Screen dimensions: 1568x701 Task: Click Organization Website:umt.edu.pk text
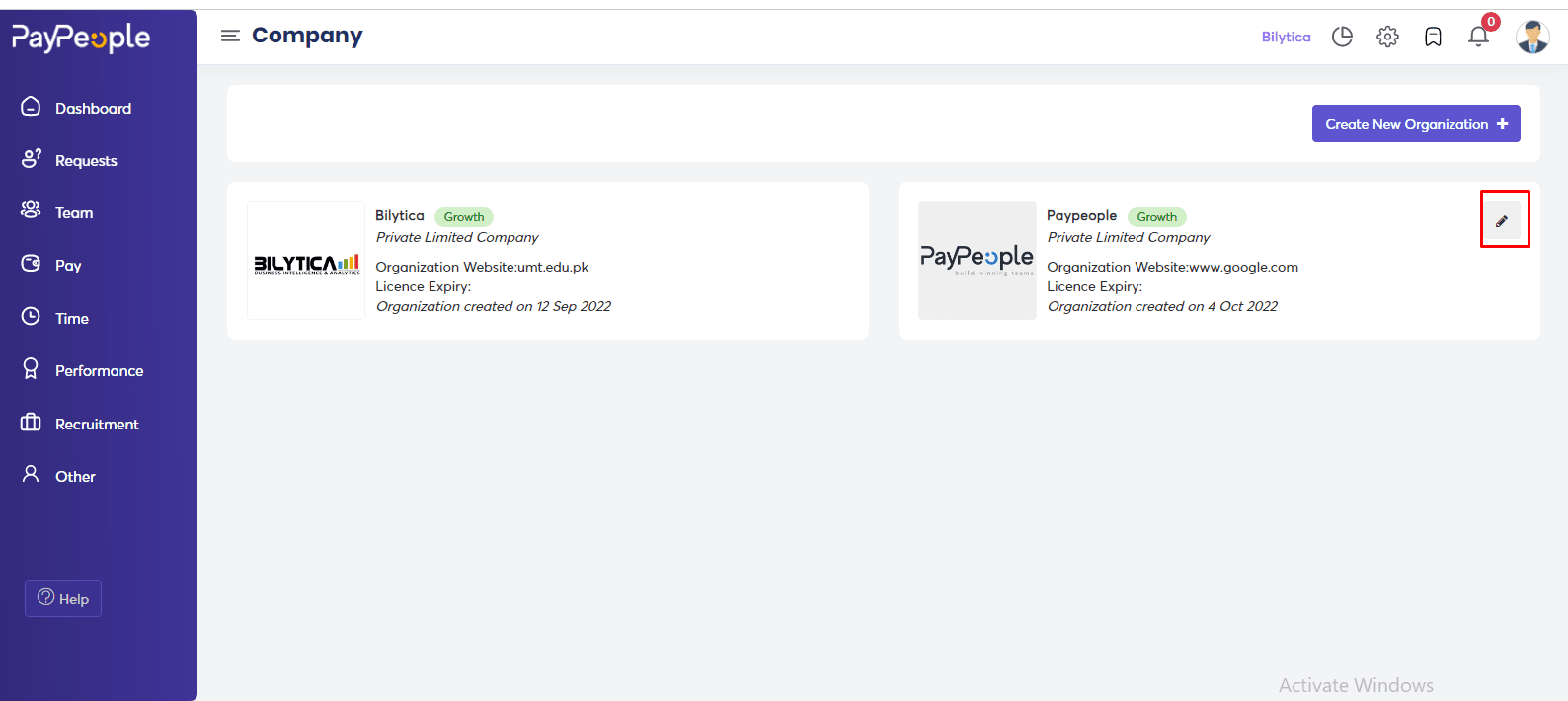pos(482,267)
